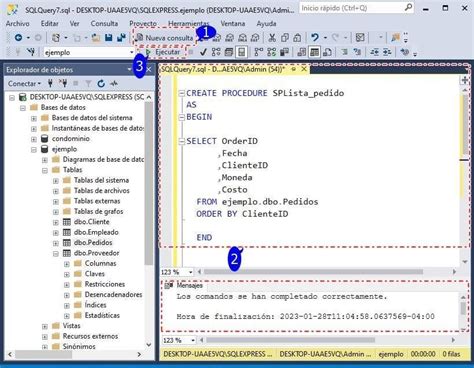Viewport: 474px width, 368px height.
Task: Expand the Columnas folder
Action: (x=67, y=264)
